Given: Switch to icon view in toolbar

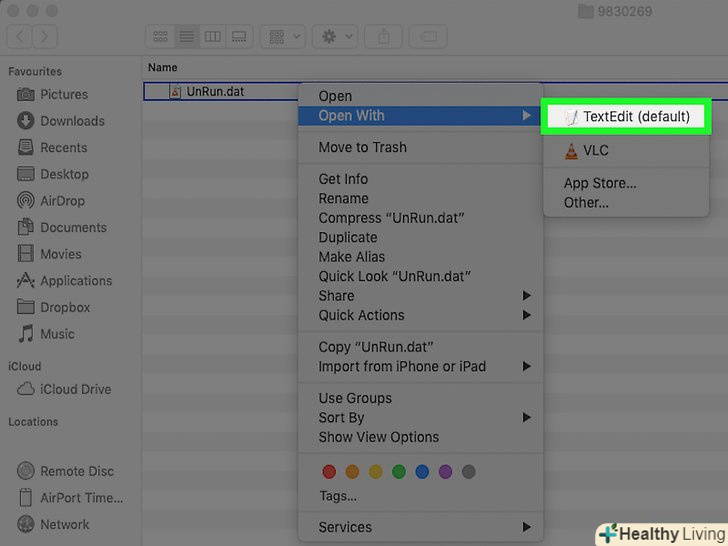Looking at the screenshot, I should (160, 36).
